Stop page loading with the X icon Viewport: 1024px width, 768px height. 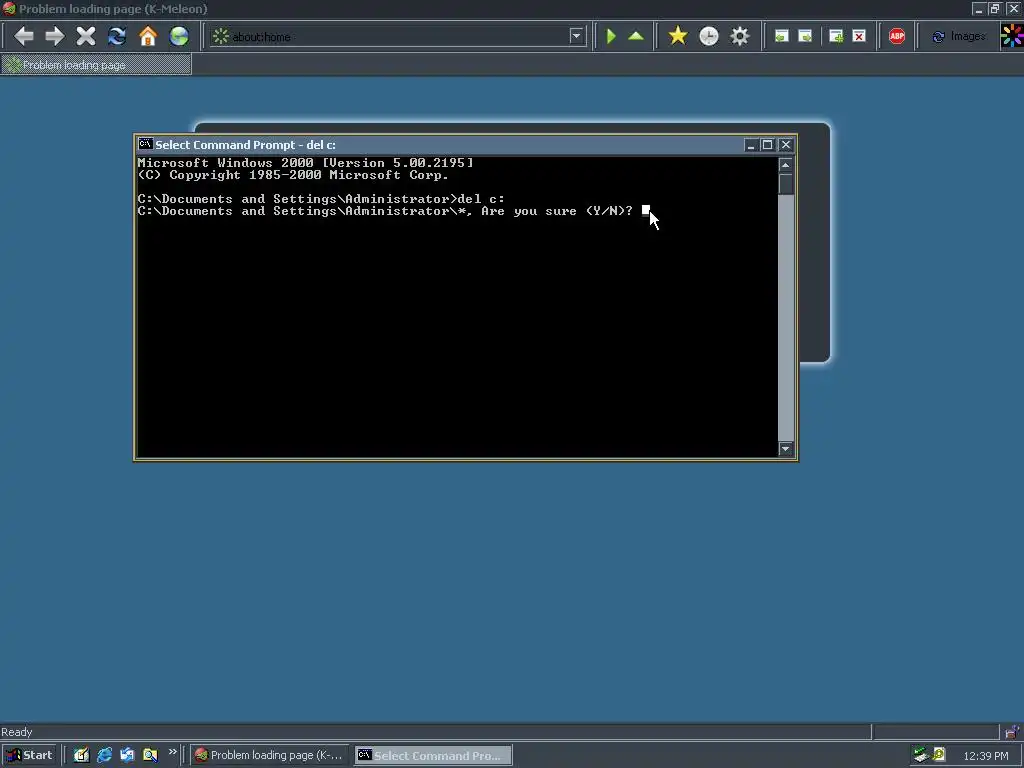[x=86, y=36]
